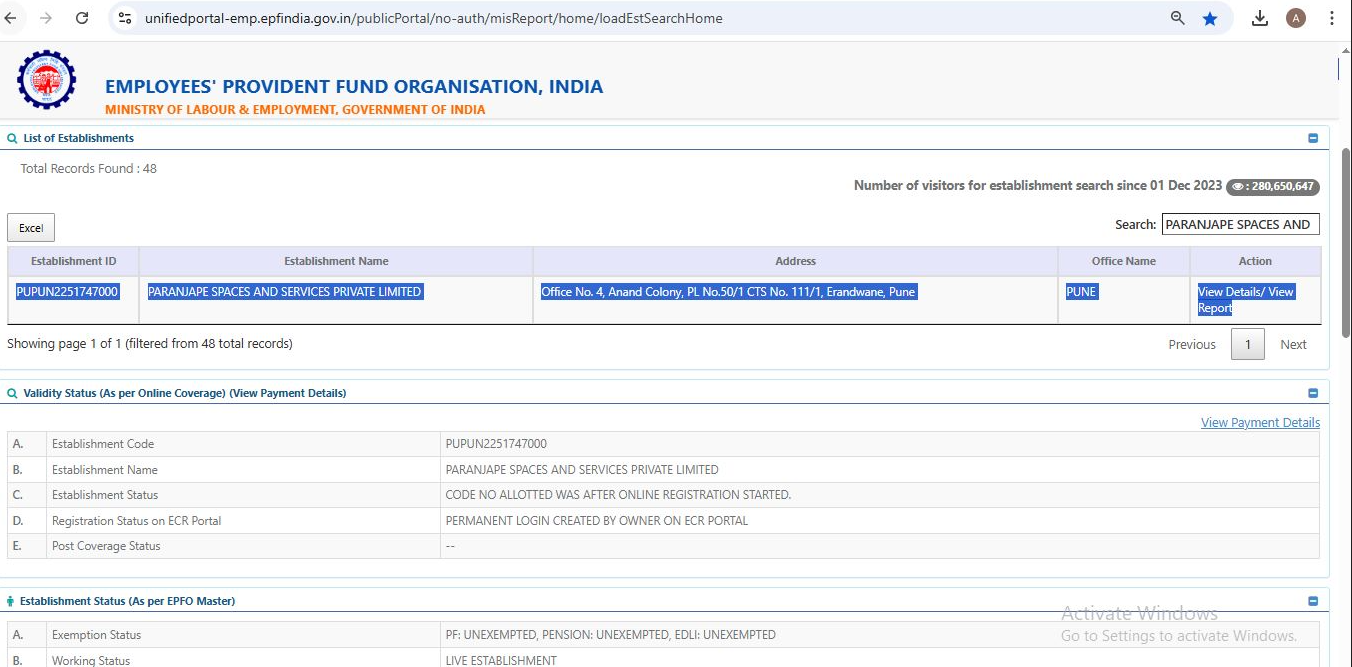
Task: Export the list with Excel button
Action: click(31, 228)
